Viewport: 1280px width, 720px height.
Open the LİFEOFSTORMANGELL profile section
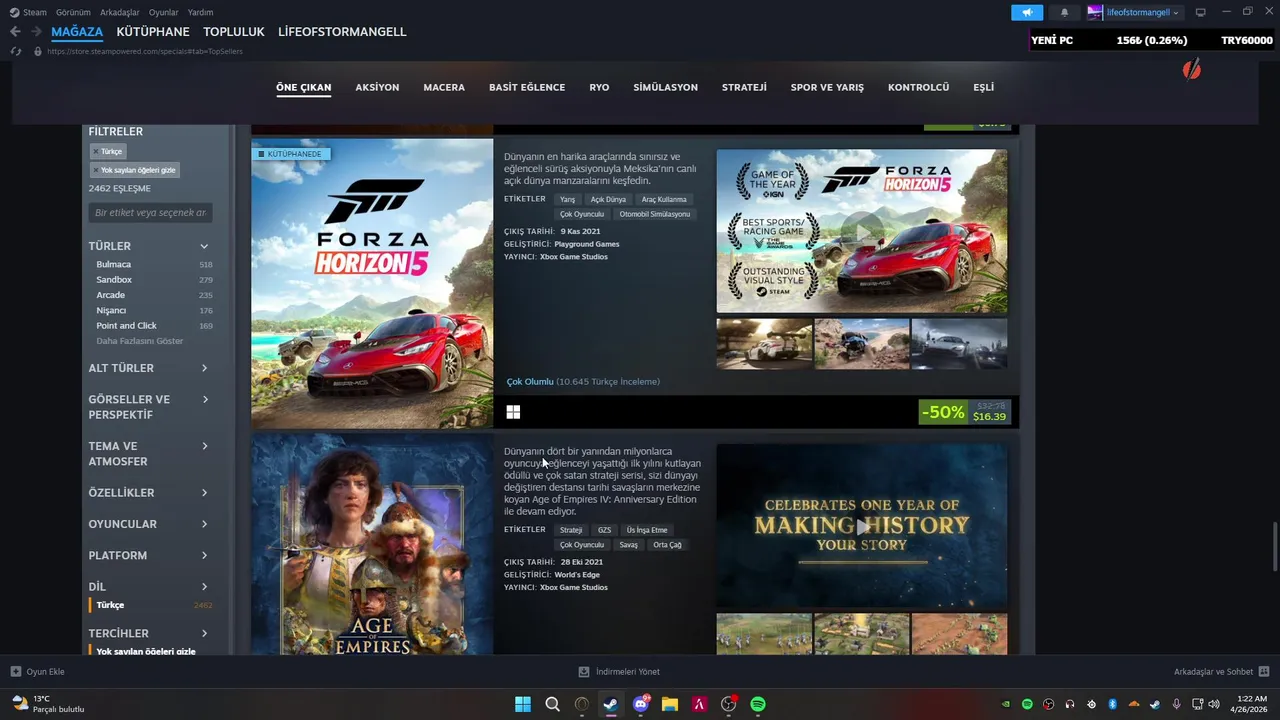point(342,32)
